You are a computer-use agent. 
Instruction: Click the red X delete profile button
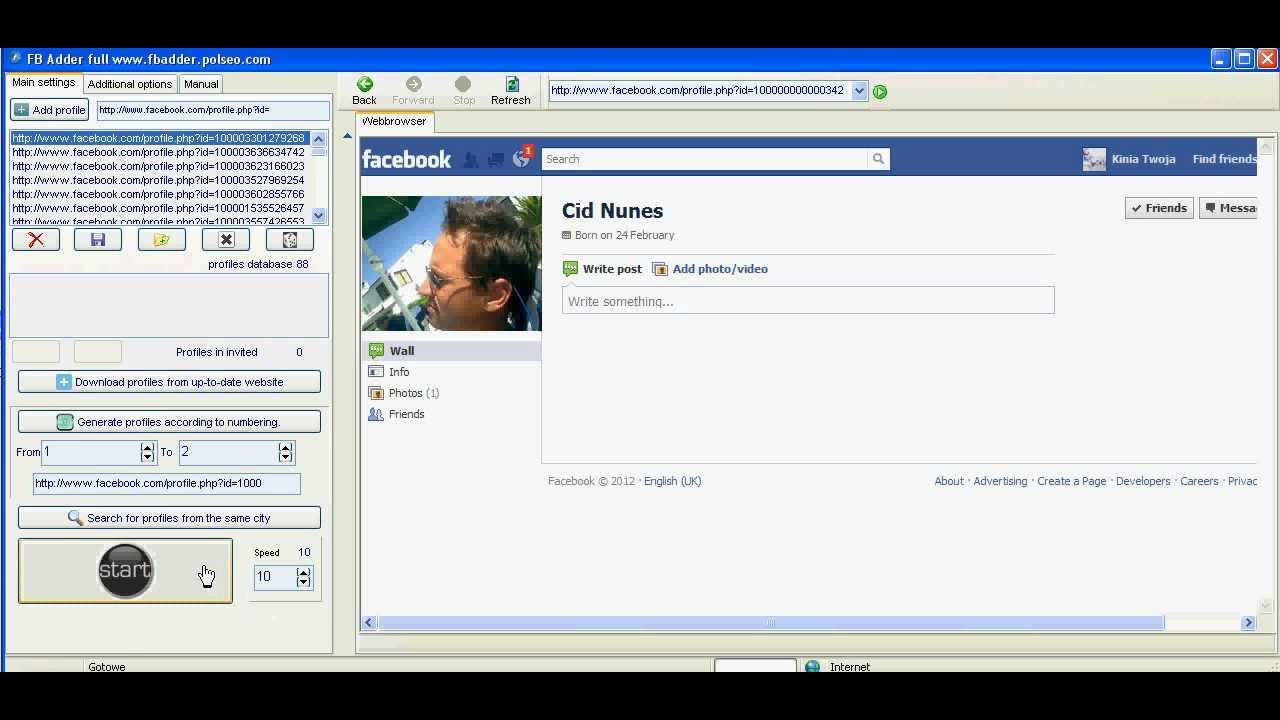[x=36, y=240]
